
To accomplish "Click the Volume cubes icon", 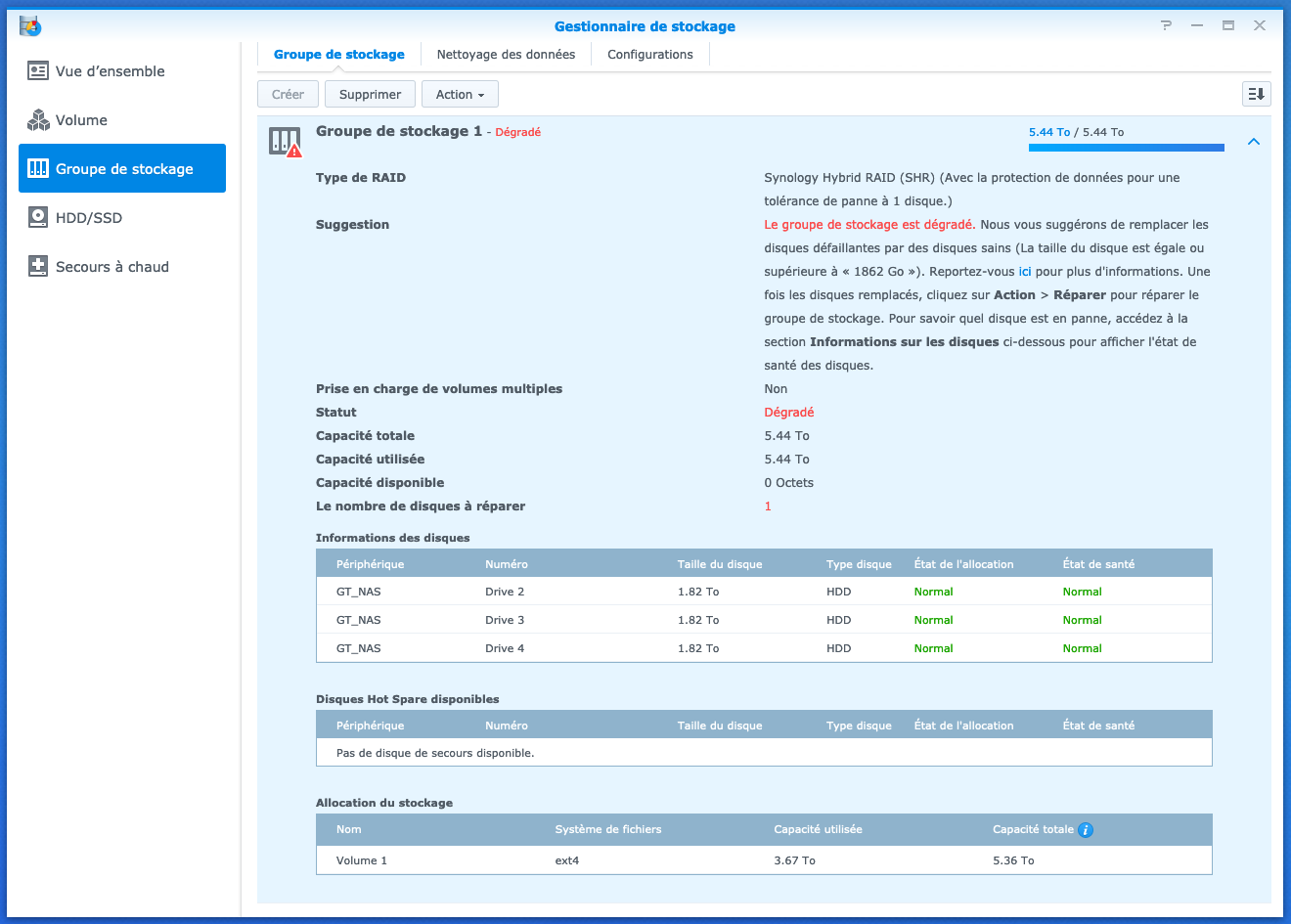I will (x=38, y=120).
